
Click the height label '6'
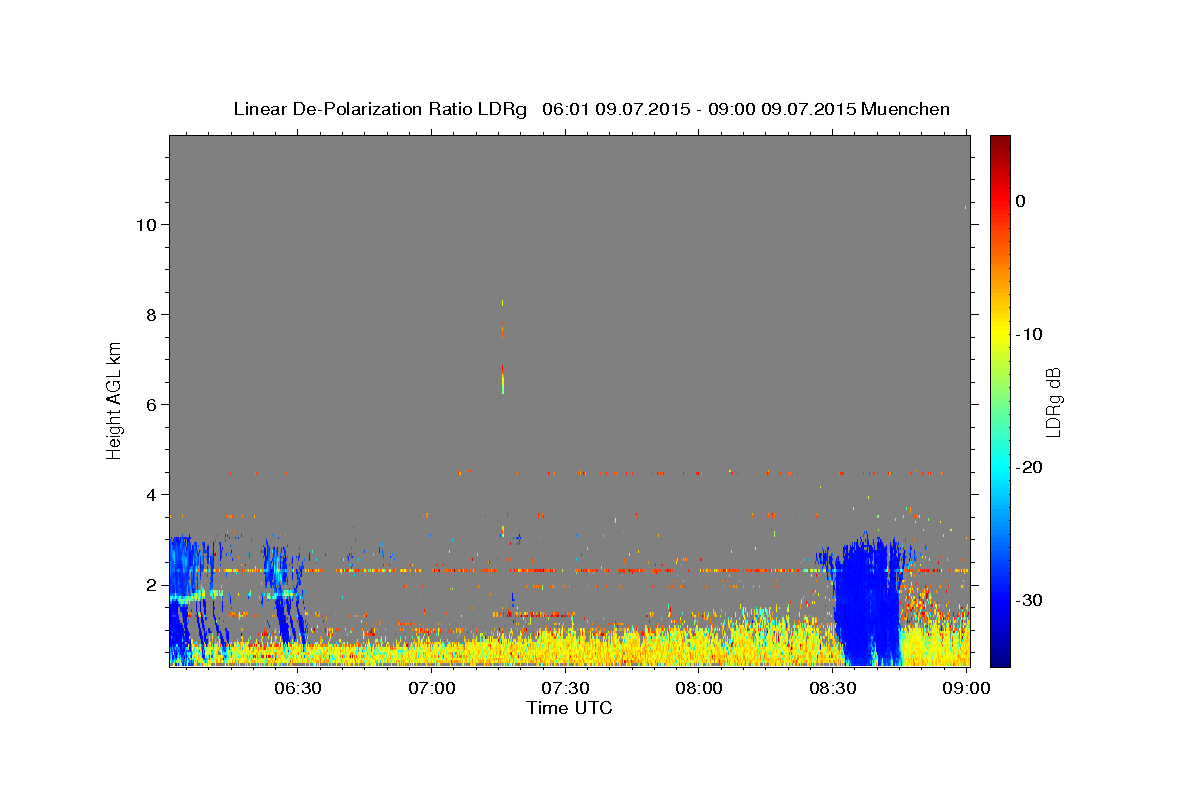[x=149, y=405]
